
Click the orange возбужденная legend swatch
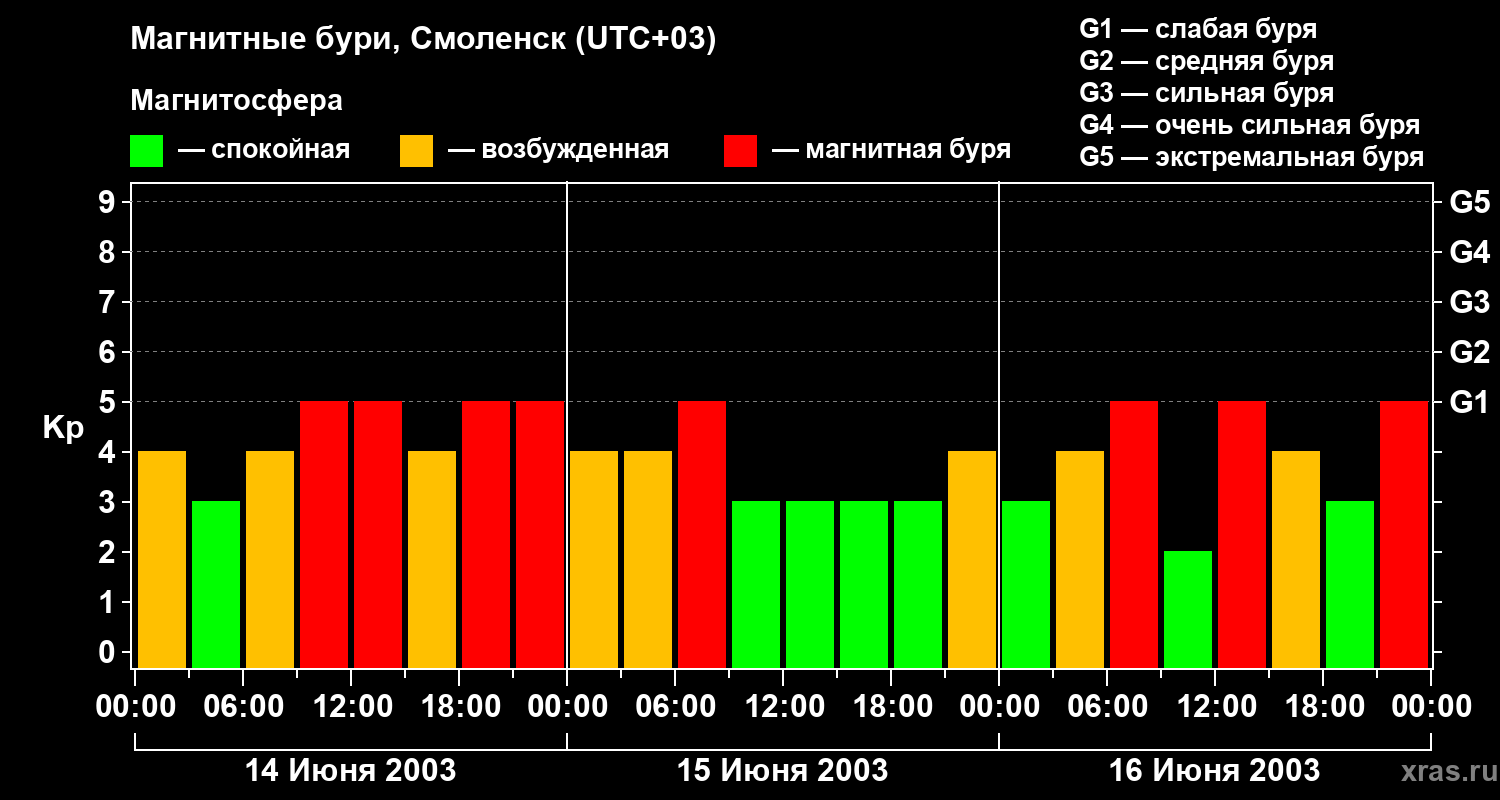click(416, 151)
